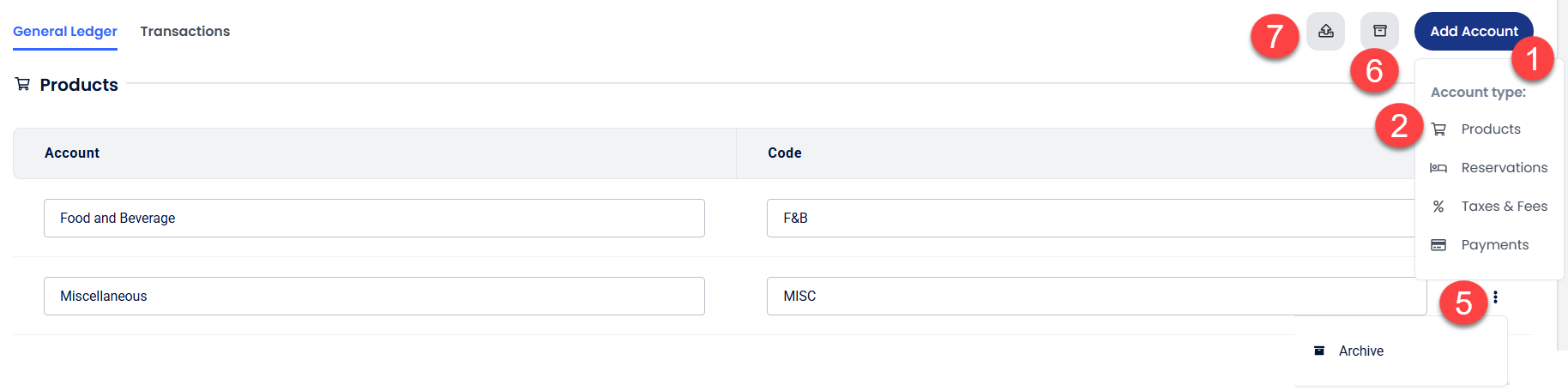Image resolution: width=1568 pixels, height=390 pixels.
Task: Click the cart icon beside Products heading
Action: (23, 84)
